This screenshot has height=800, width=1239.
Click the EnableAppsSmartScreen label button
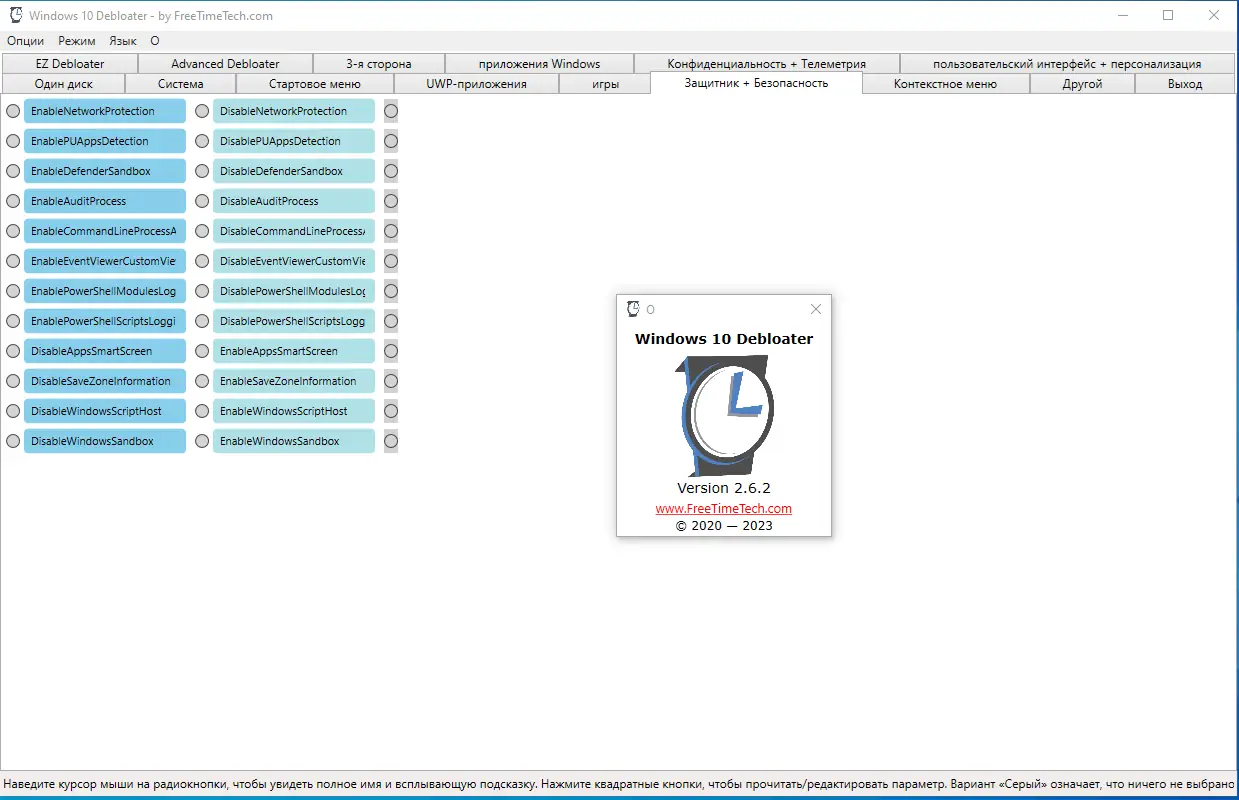point(294,351)
